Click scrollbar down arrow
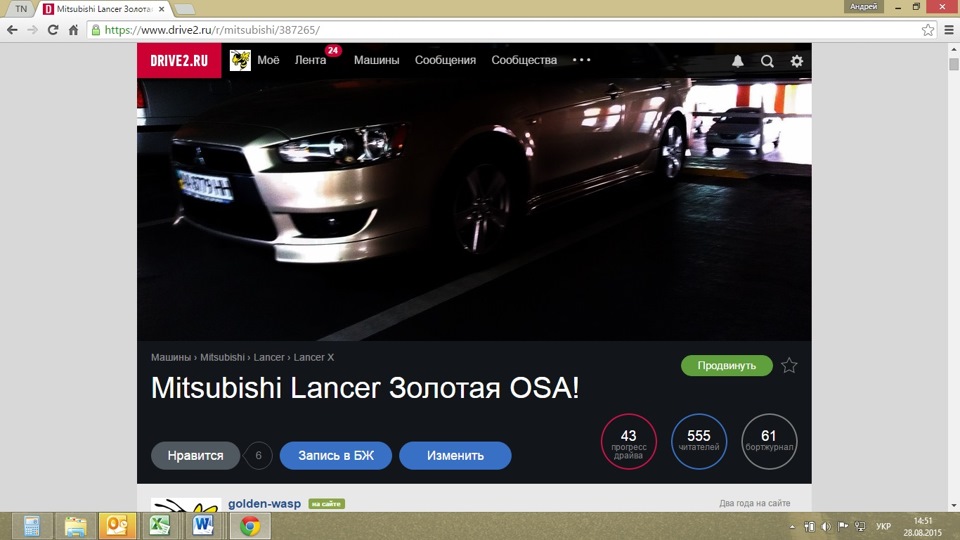This screenshot has width=960, height=540. [x=953, y=506]
